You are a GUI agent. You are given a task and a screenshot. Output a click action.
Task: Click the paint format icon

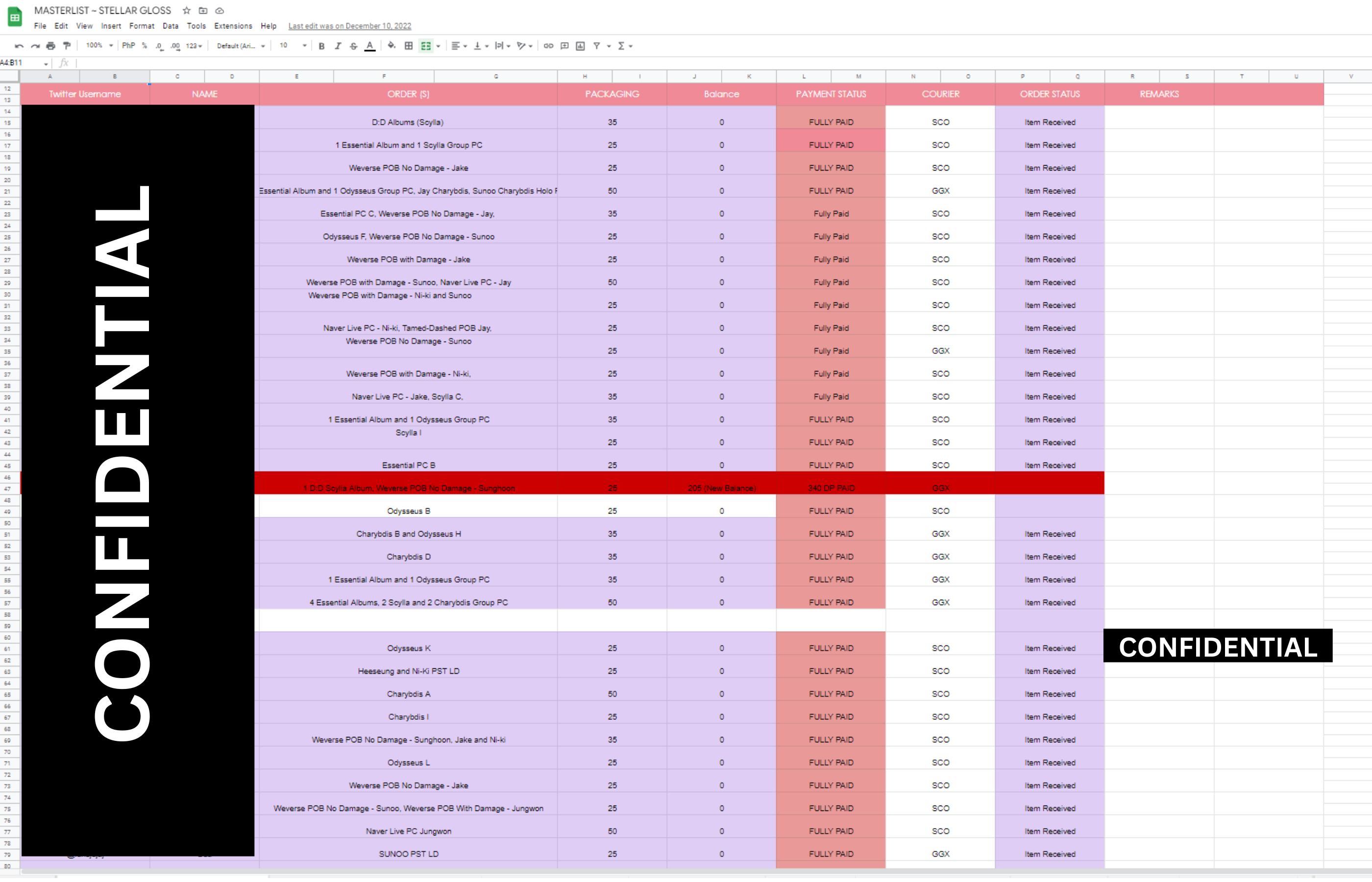(67, 46)
